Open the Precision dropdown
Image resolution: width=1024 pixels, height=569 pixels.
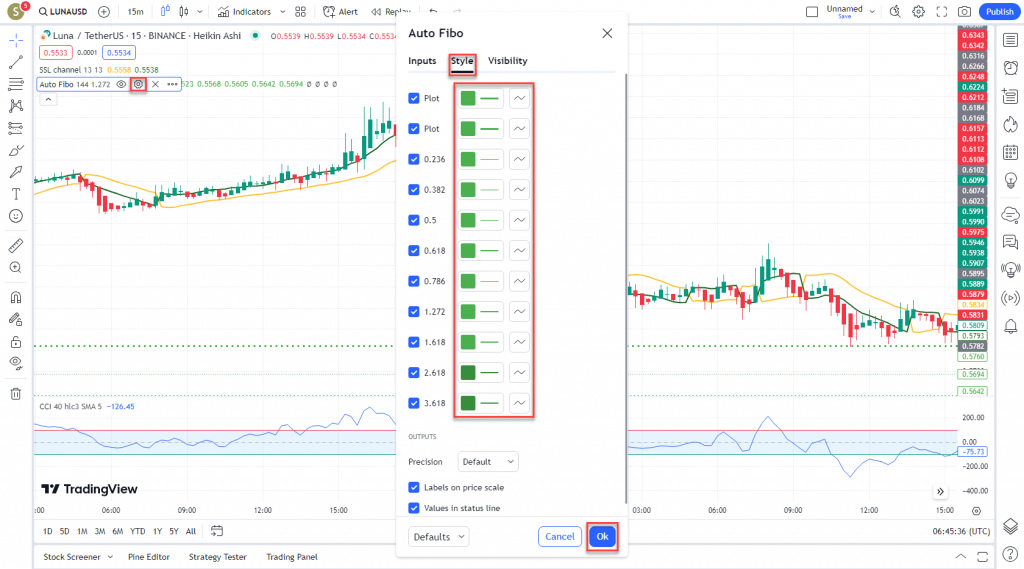point(488,462)
